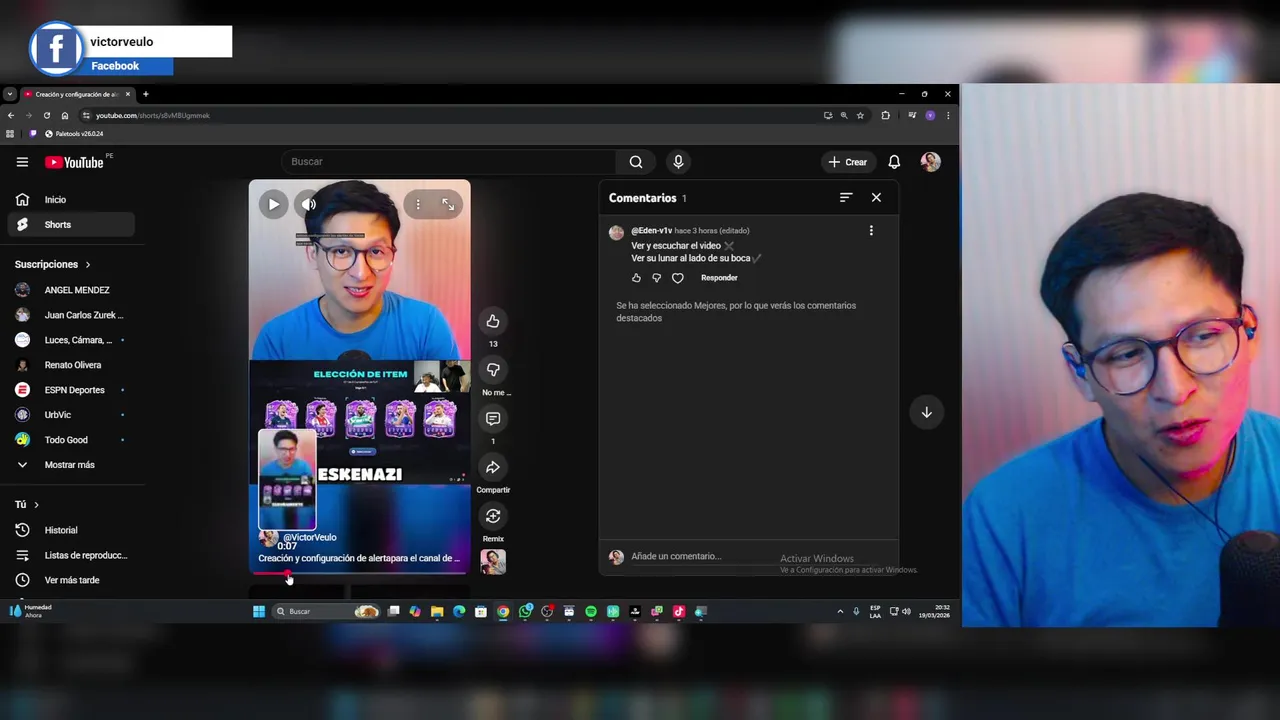Viewport: 1280px width, 720px height.
Task: Open Ver más tarde
Action: pyautogui.click(x=70, y=580)
